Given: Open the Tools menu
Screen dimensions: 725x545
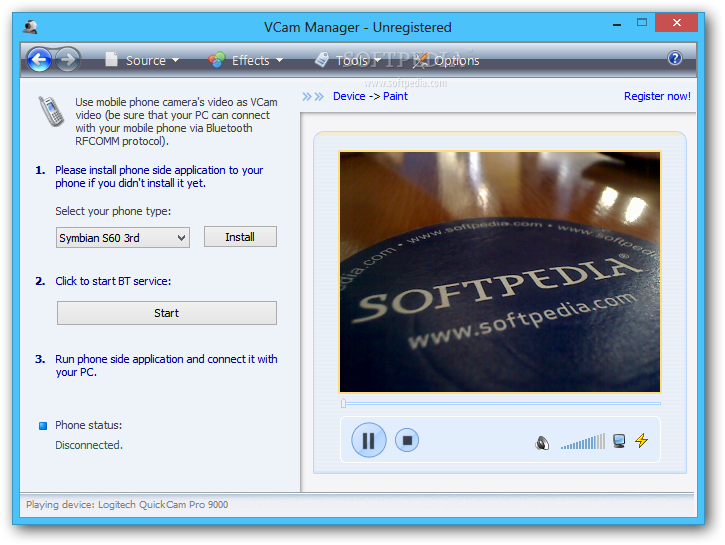Looking at the screenshot, I should coord(348,60).
